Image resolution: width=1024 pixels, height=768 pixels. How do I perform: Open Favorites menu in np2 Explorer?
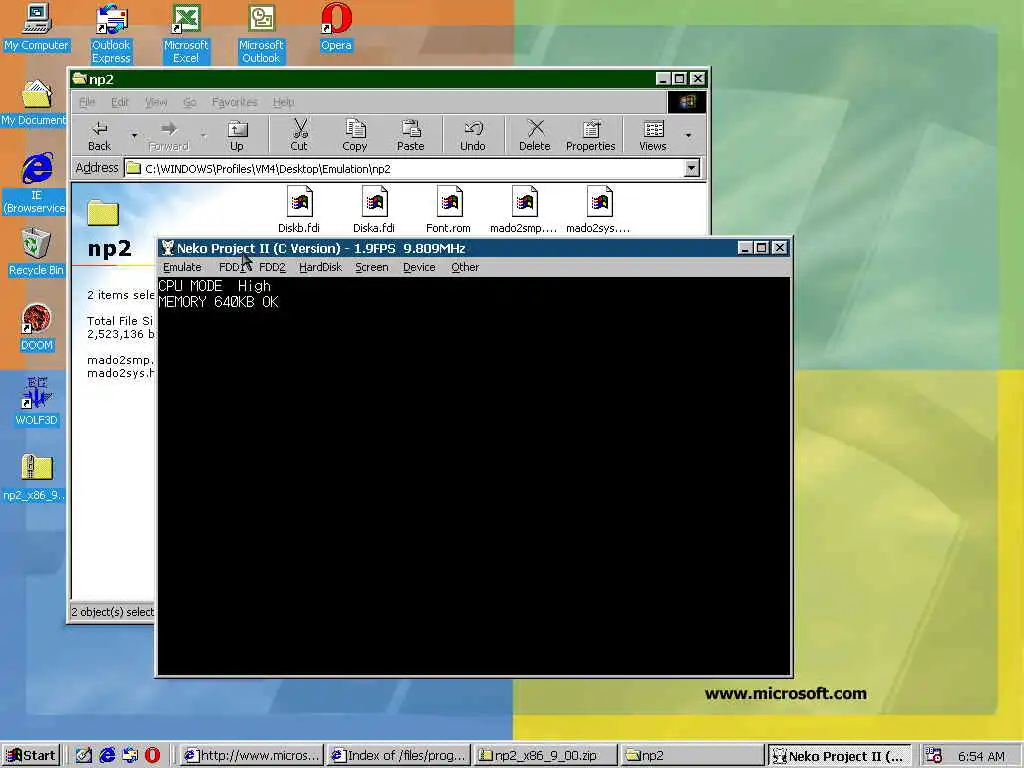click(234, 102)
